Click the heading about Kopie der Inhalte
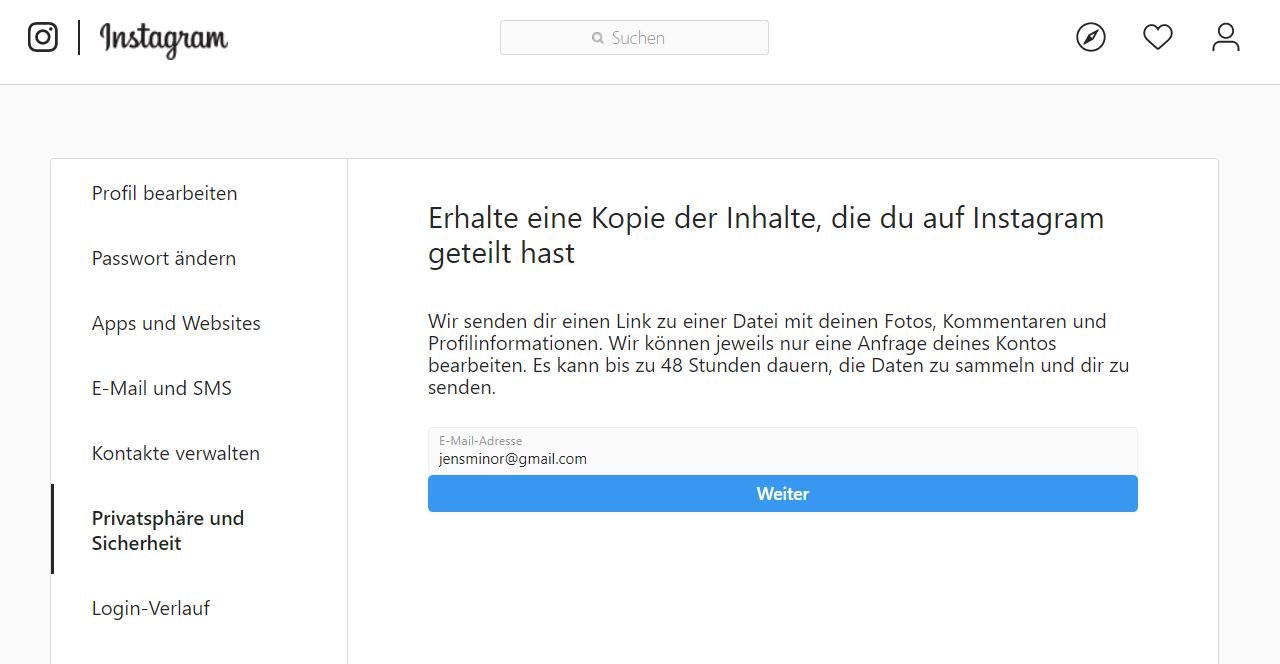The image size is (1280, 664). [x=766, y=235]
